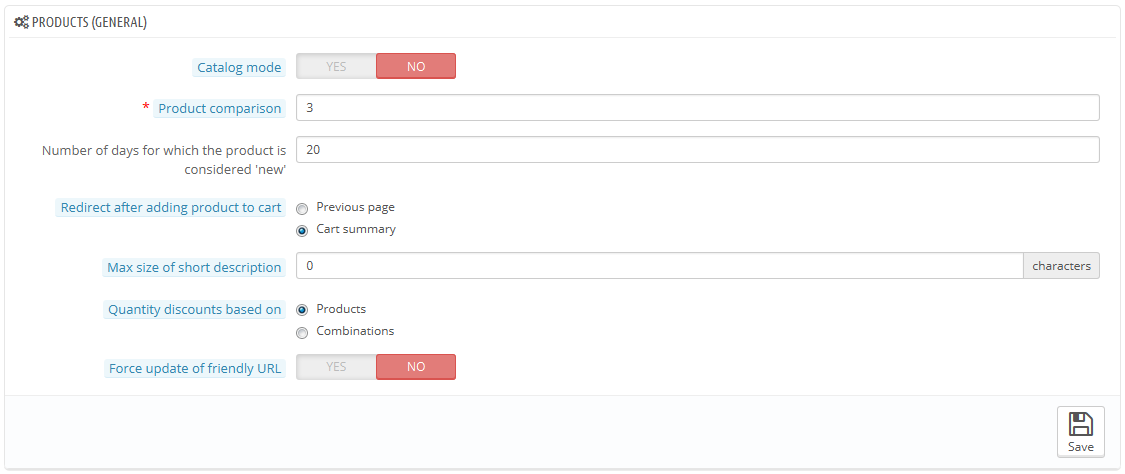Click the Save floppy disk icon
The width and height of the screenshot is (1125, 474).
(x=1081, y=424)
